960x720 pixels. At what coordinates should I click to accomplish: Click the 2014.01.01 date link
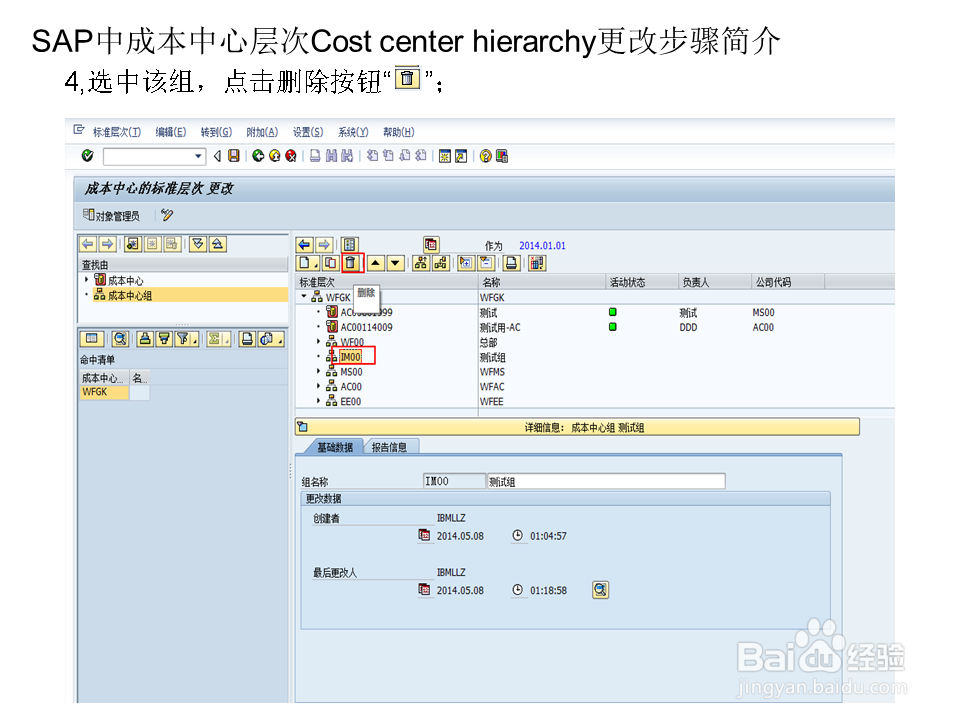(542, 246)
